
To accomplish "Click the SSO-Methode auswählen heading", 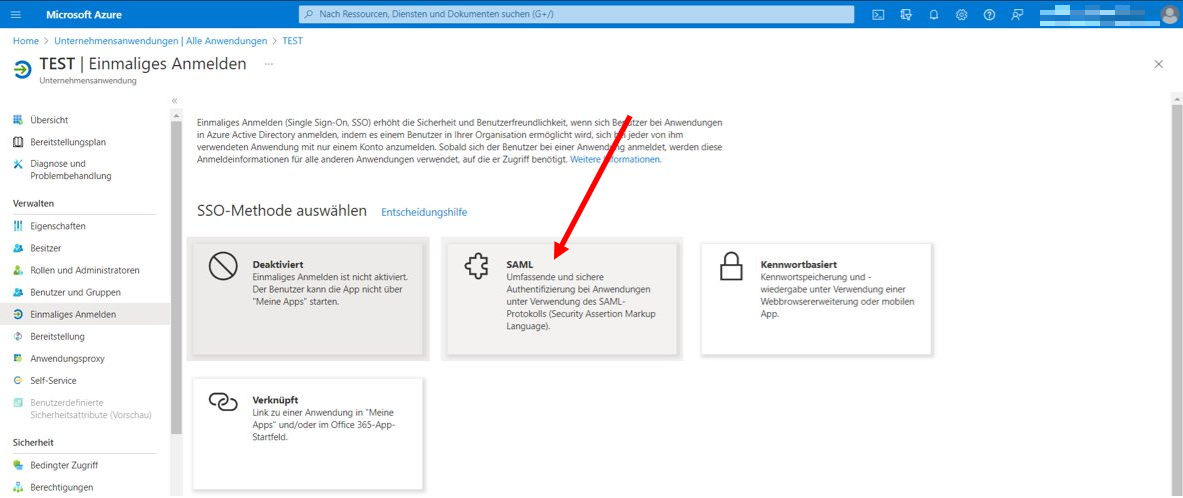I will click(282, 211).
